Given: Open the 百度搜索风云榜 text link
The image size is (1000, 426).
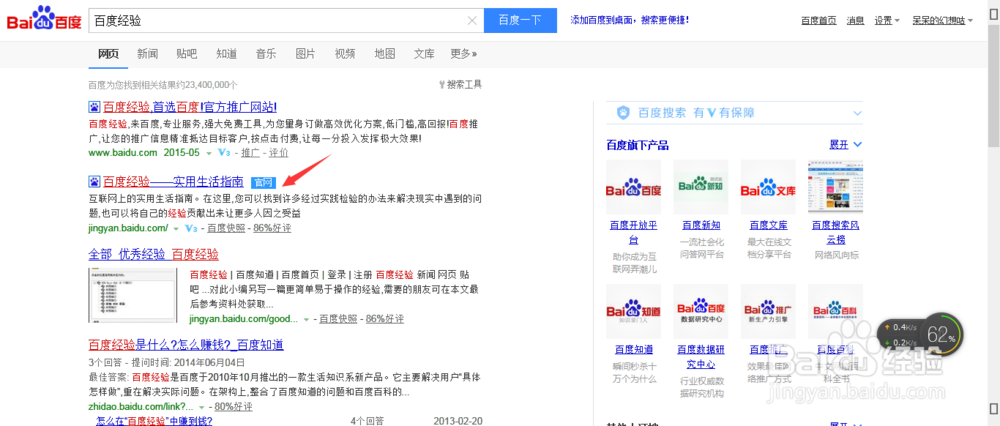Looking at the screenshot, I should [835, 232].
